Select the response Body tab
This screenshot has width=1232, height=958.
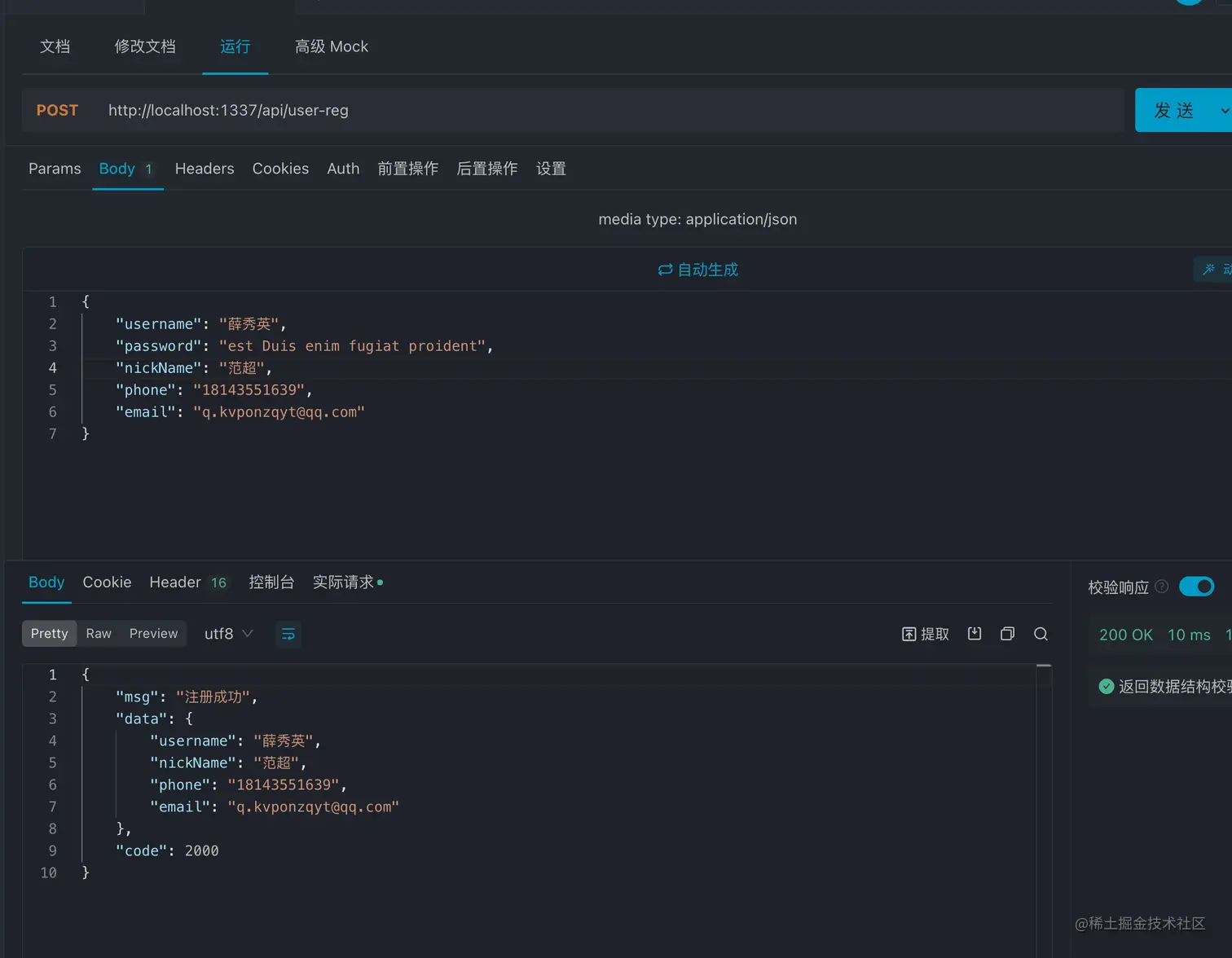click(46, 582)
